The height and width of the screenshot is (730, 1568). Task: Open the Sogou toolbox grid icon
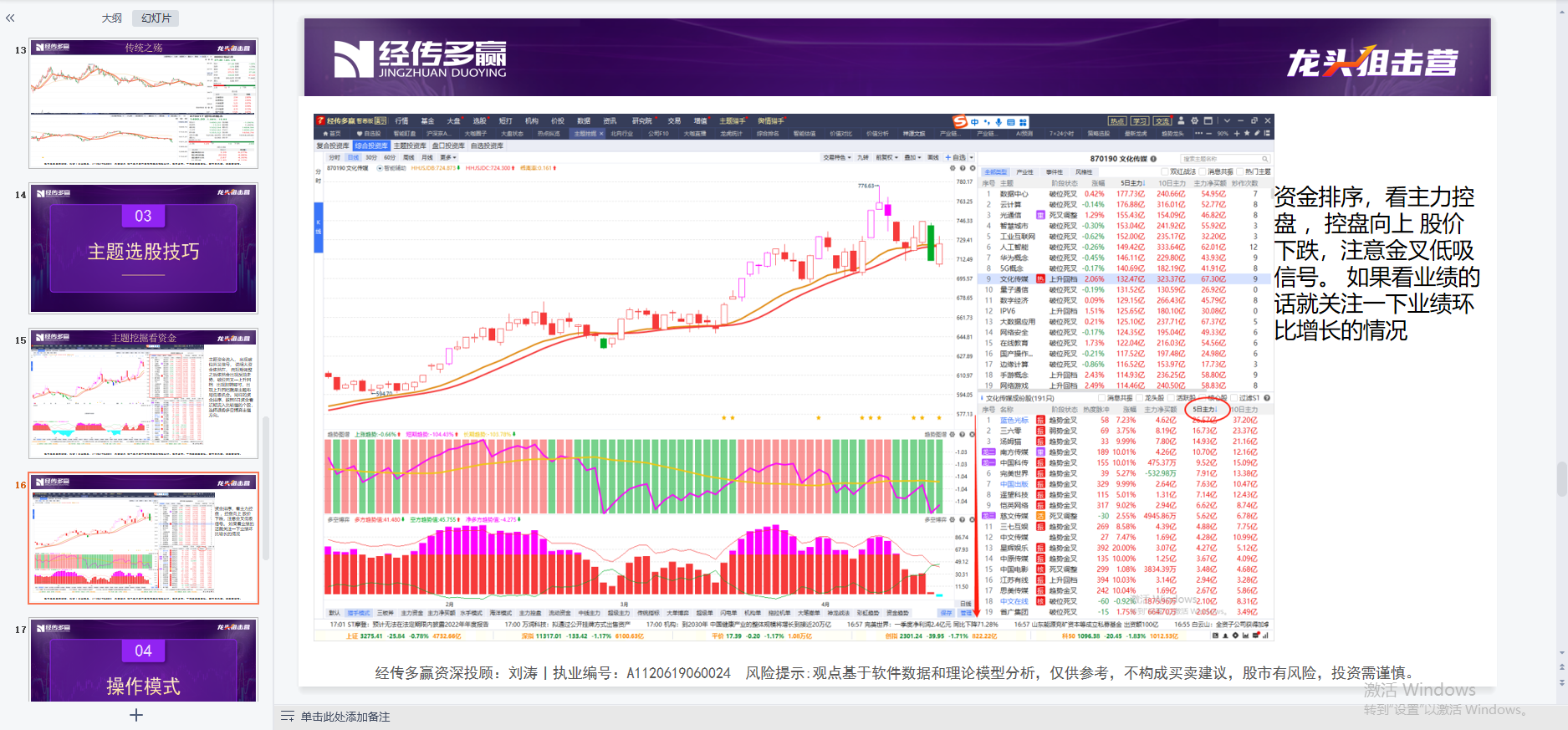[x=1023, y=122]
